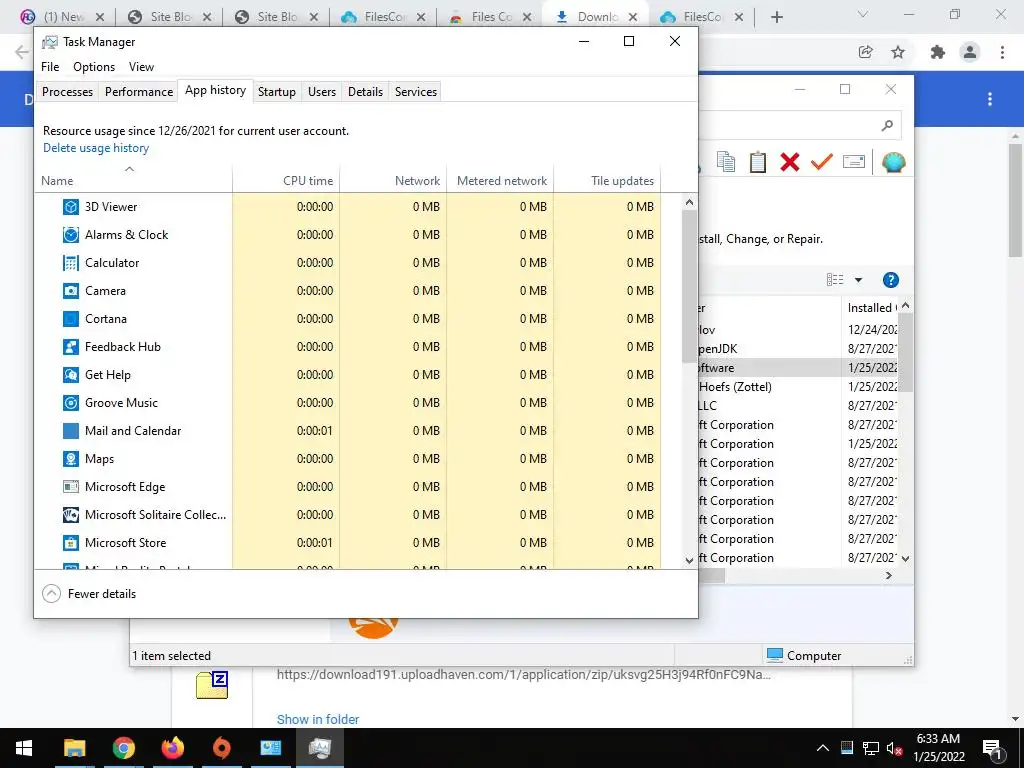Sort by the Tile updates column
The height and width of the screenshot is (768, 1024).
coord(607,181)
